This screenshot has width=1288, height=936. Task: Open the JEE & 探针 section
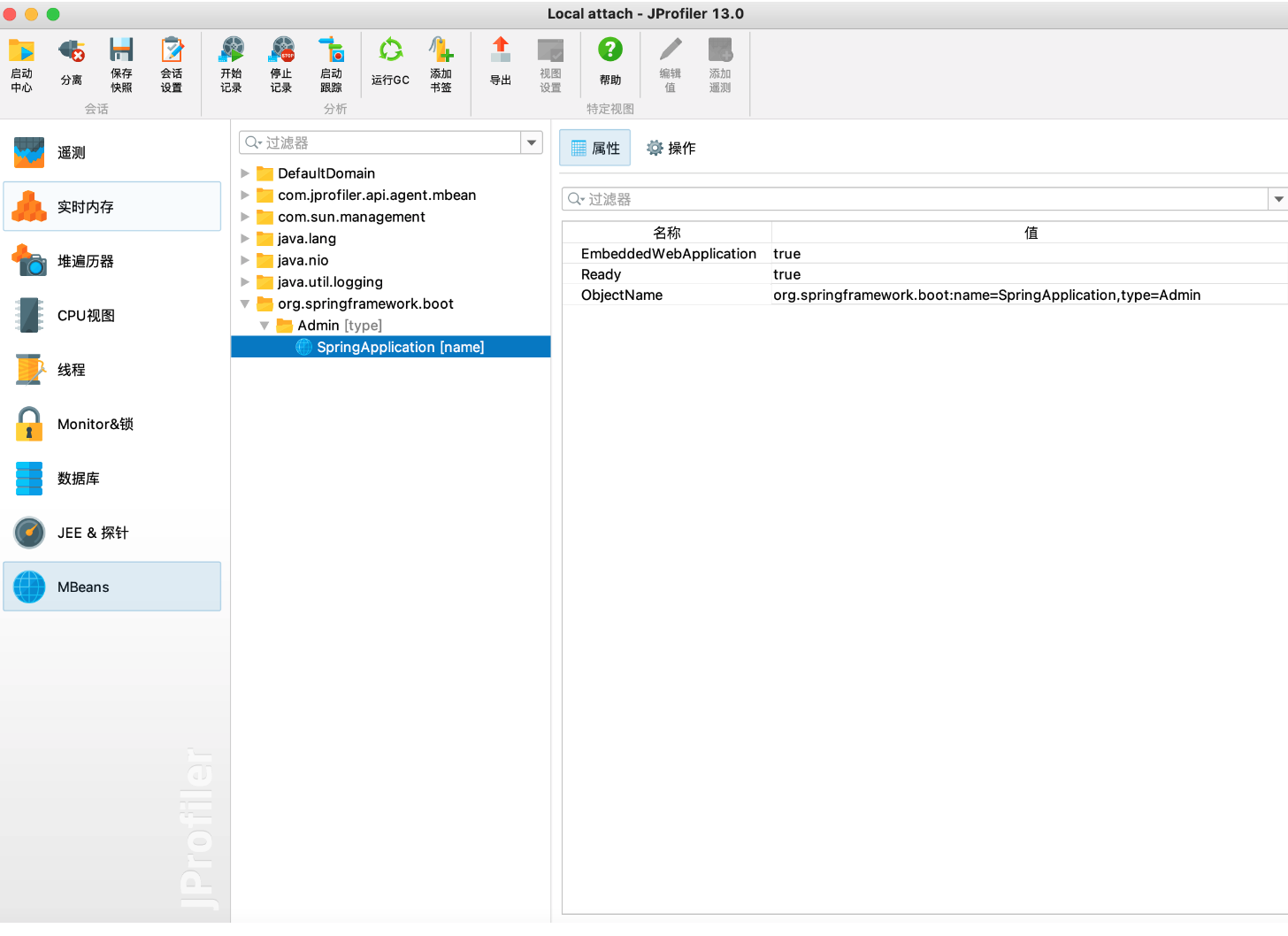pyautogui.click(x=112, y=533)
